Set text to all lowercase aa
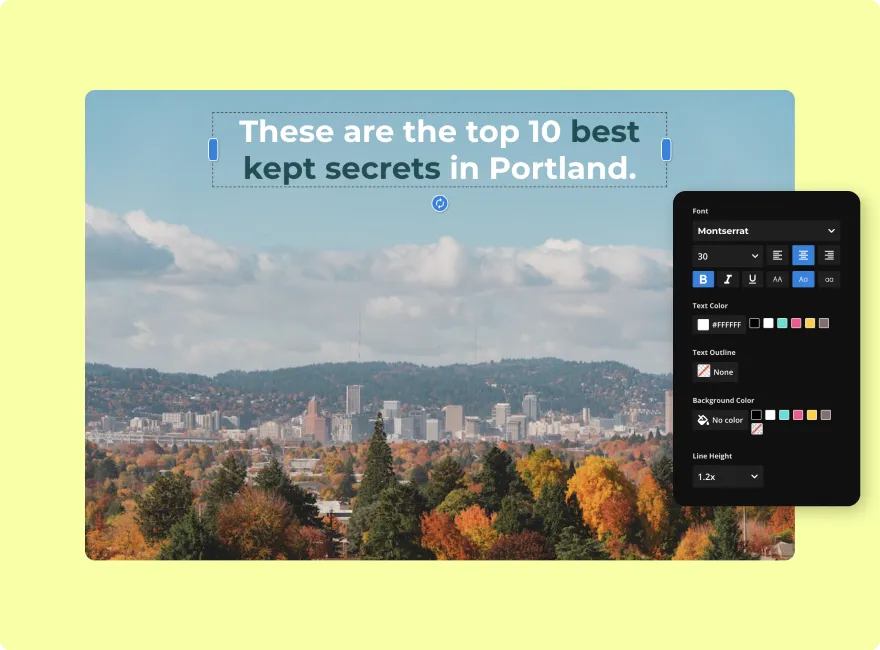The height and width of the screenshot is (650, 880). pos(829,279)
